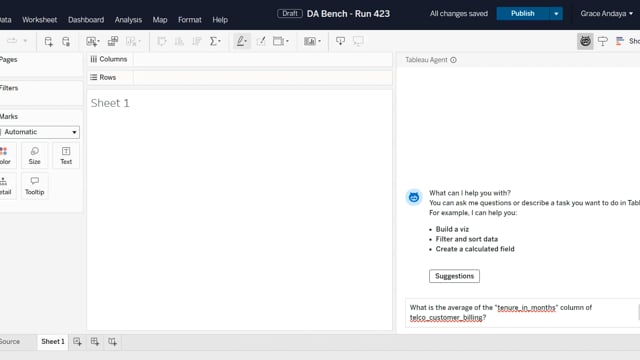Switch to the Data Source tab
640x360 pixels.
coord(10,342)
